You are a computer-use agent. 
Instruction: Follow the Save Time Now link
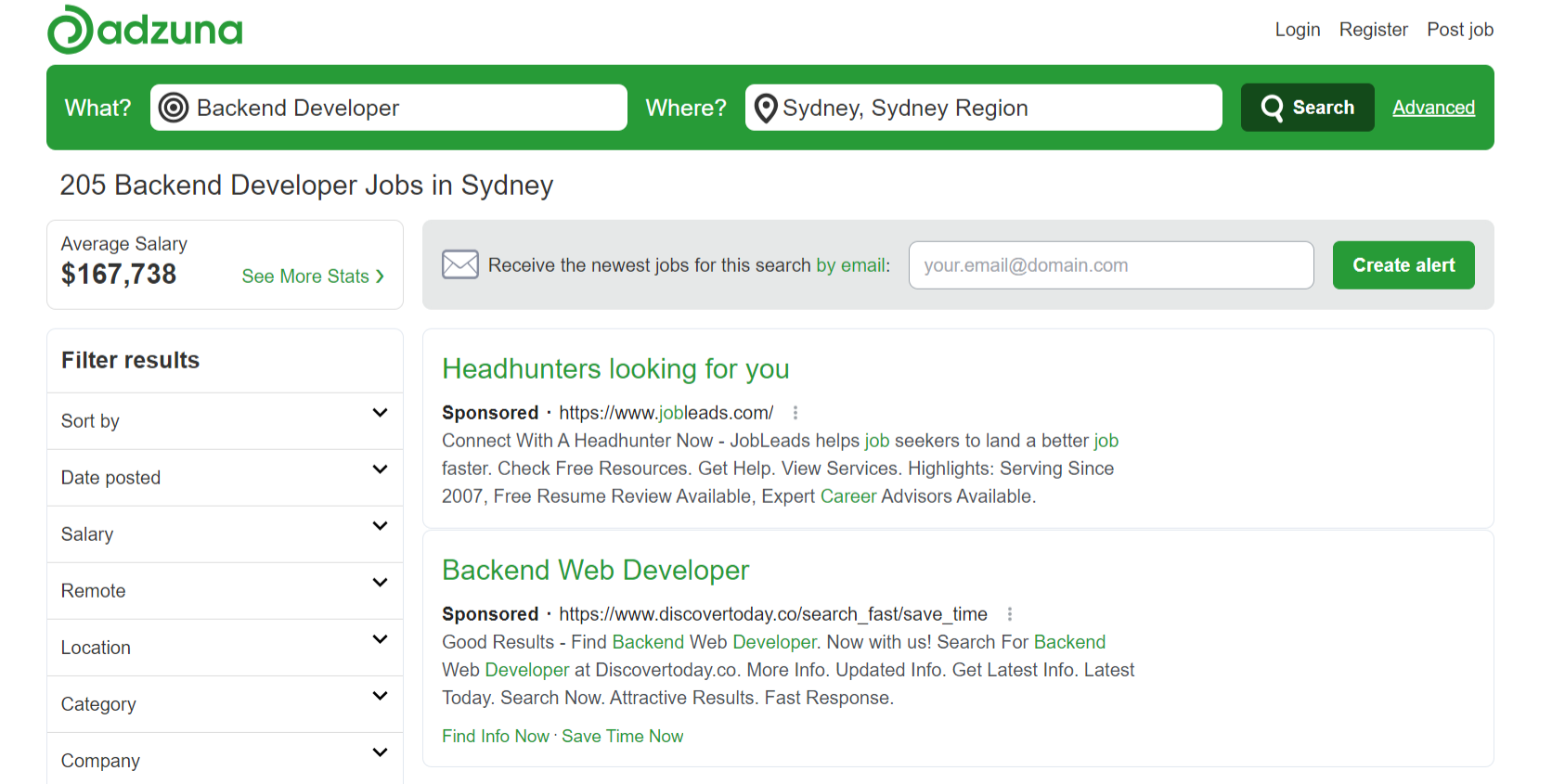[x=622, y=736]
